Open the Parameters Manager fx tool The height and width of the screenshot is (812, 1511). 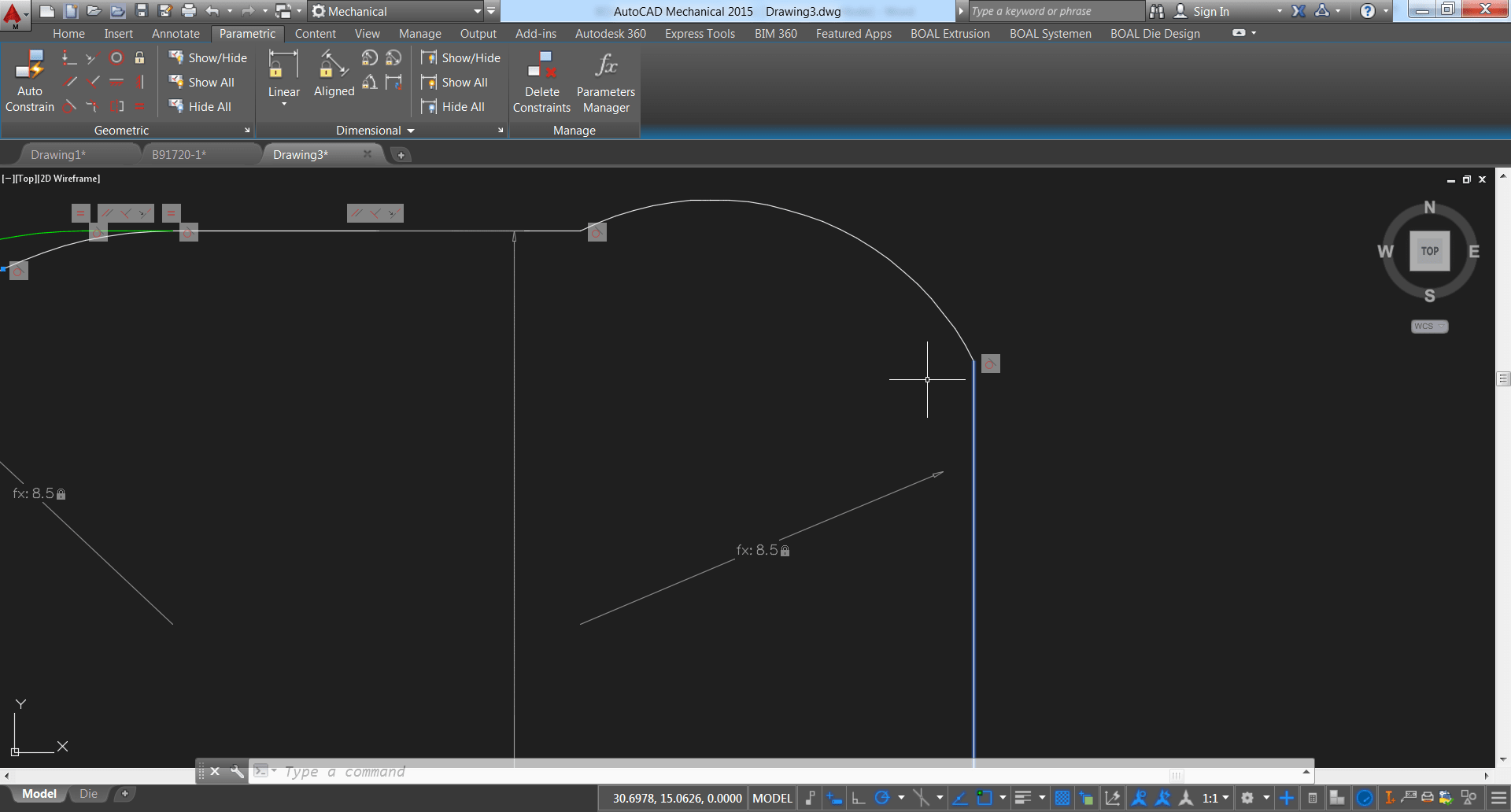click(606, 82)
